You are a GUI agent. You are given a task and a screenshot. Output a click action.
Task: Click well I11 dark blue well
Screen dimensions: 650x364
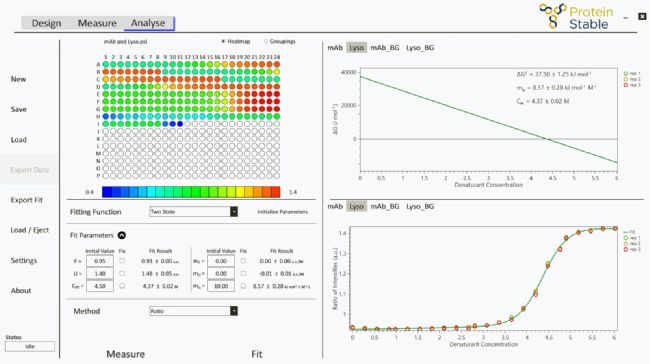coord(180,124)
